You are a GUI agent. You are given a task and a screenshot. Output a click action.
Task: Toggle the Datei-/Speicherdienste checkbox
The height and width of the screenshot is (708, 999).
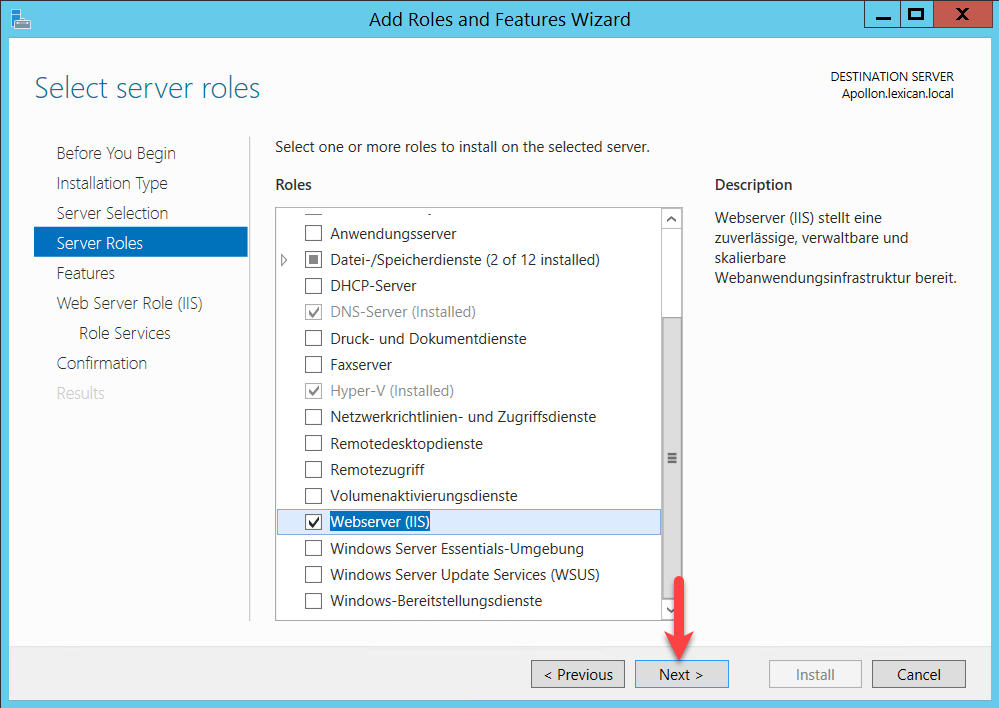314,260
